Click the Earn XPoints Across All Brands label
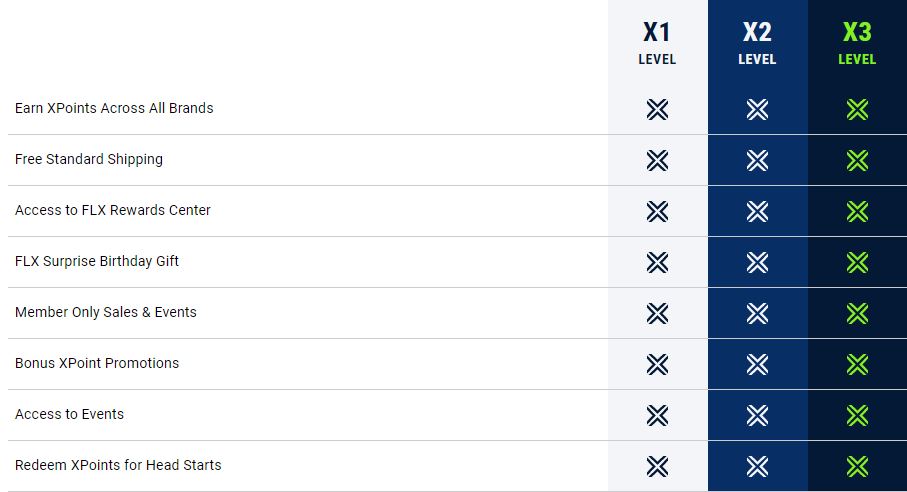907x492 pixels. [114, 108]
